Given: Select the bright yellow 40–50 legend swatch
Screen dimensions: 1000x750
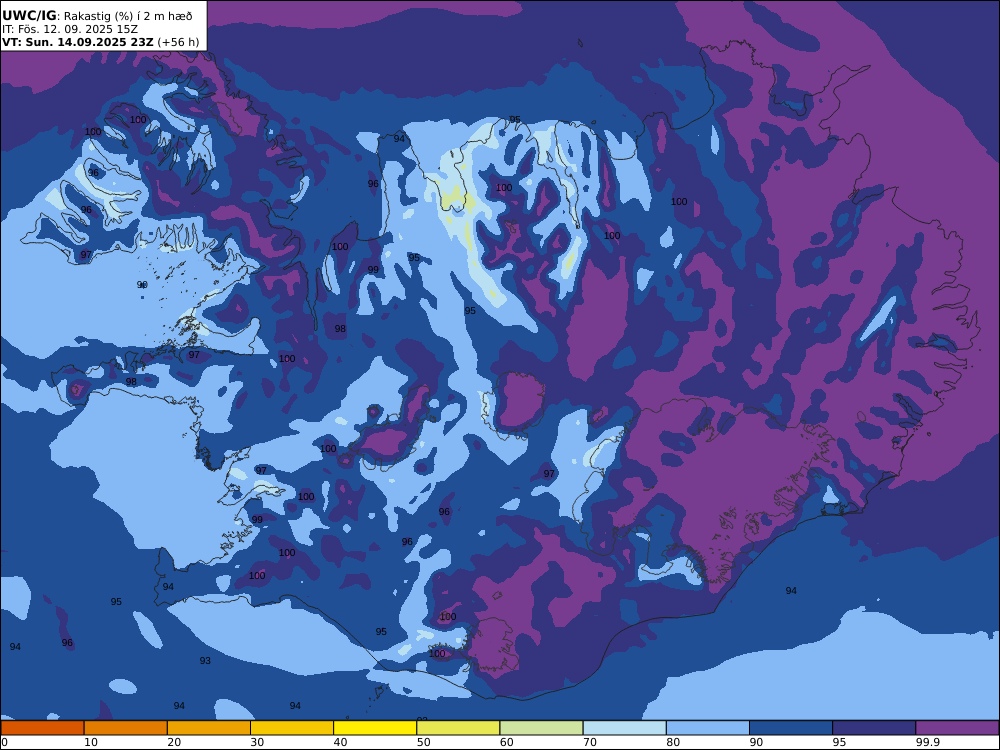Looking at the screenshot, I should pos(375,728).
